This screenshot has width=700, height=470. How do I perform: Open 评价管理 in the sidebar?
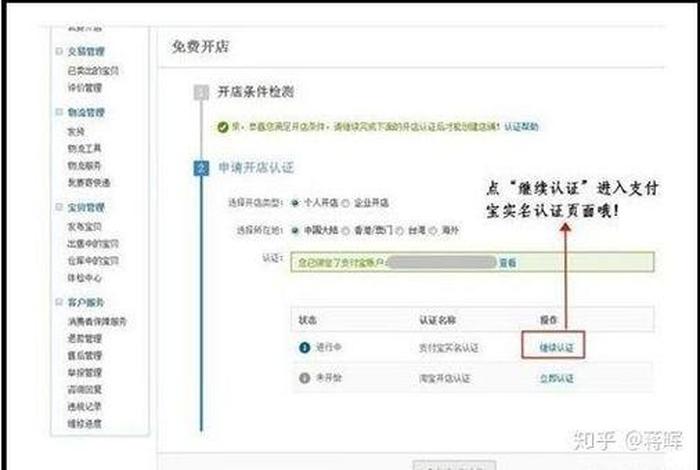85,87
